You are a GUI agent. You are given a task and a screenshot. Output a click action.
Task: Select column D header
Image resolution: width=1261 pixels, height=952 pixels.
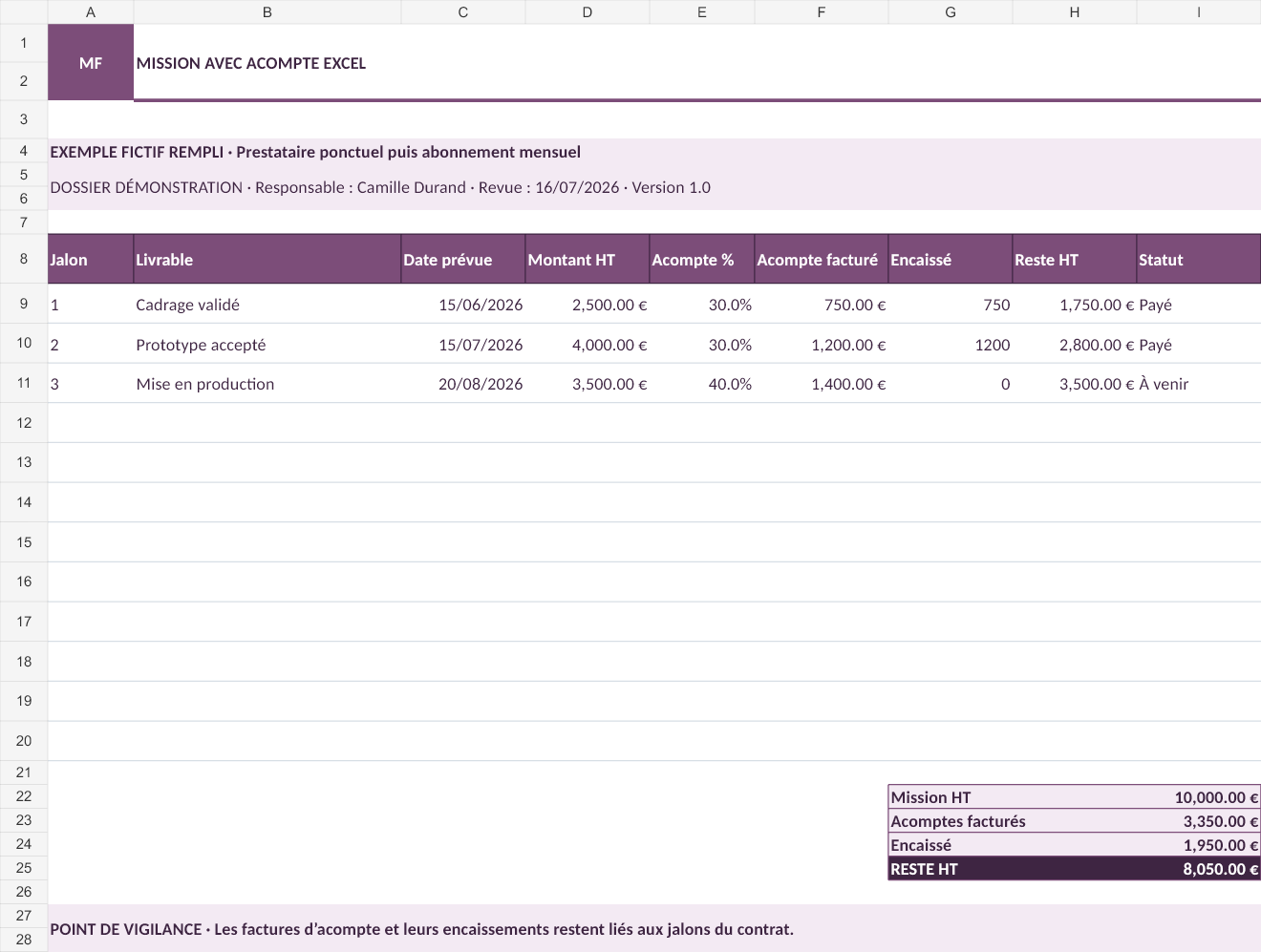click(x=588, y=12)
